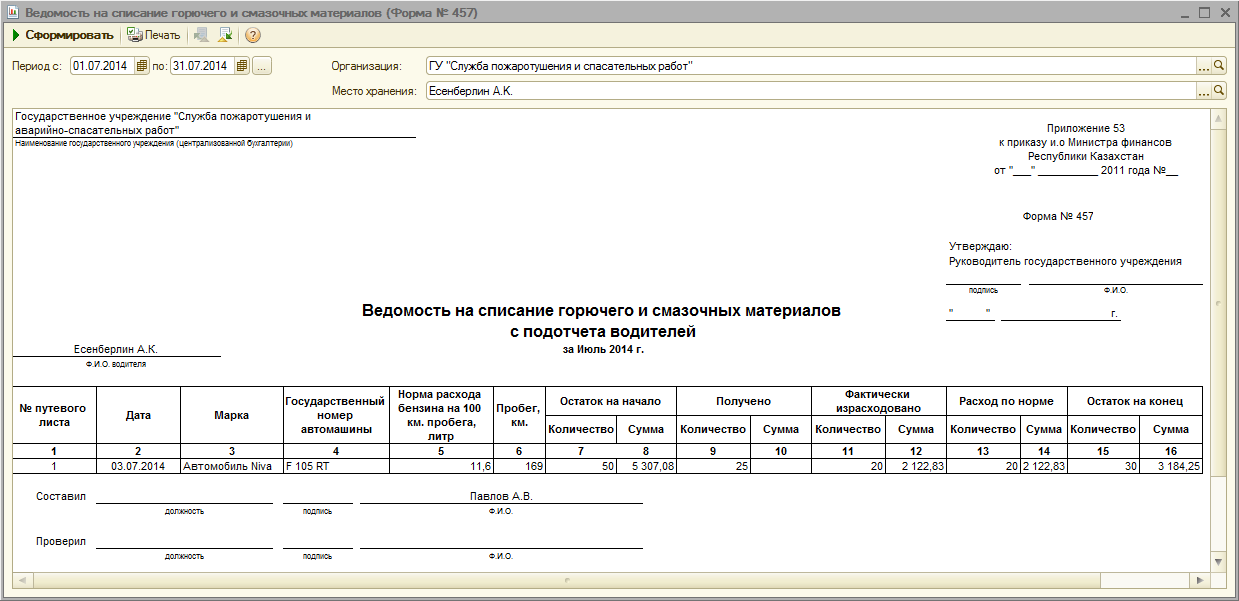Open calendar for period start date

click(x=142, y=66)
